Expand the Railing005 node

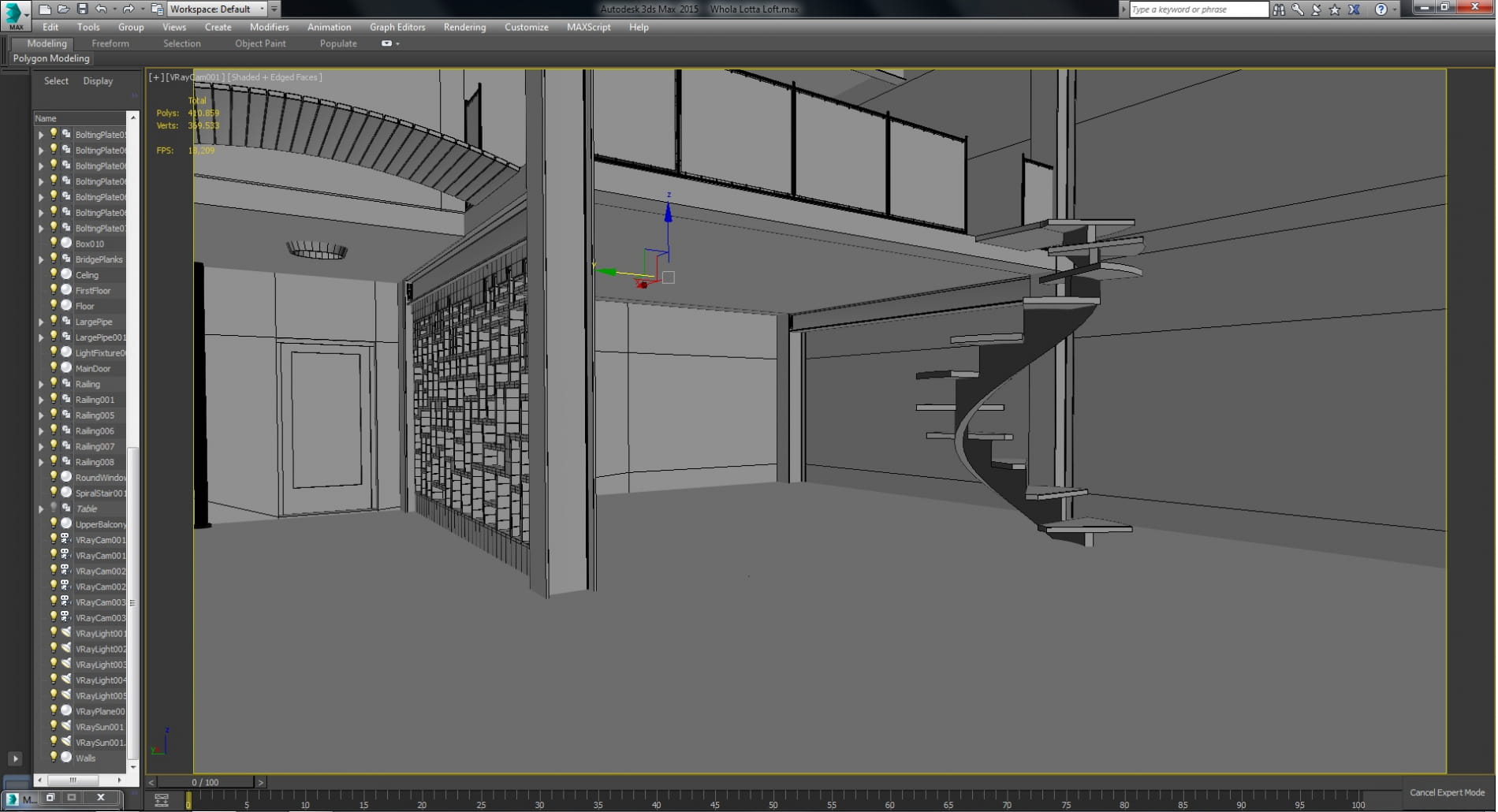(41, 415)
